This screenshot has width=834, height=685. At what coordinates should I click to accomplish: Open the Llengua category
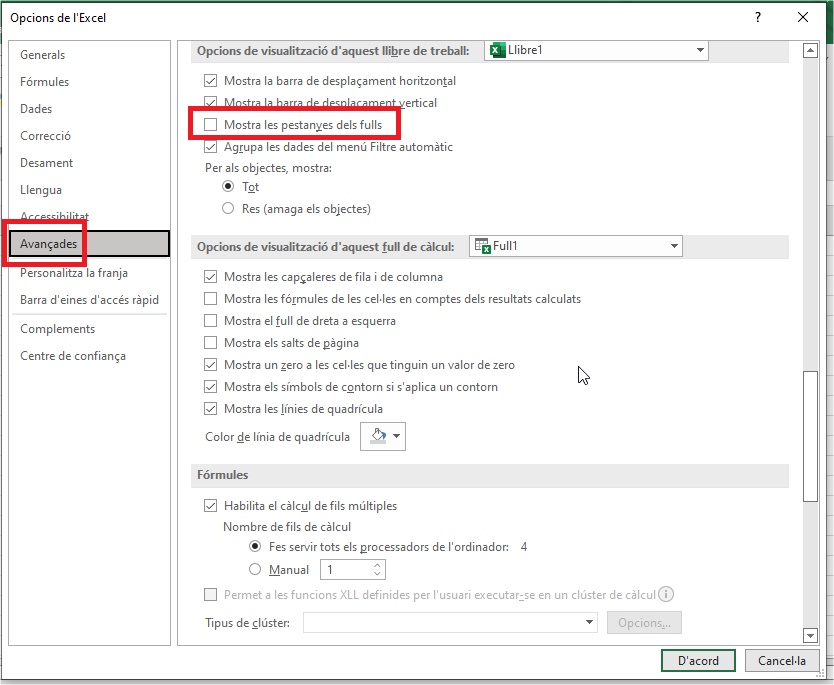tap(41, 190)
